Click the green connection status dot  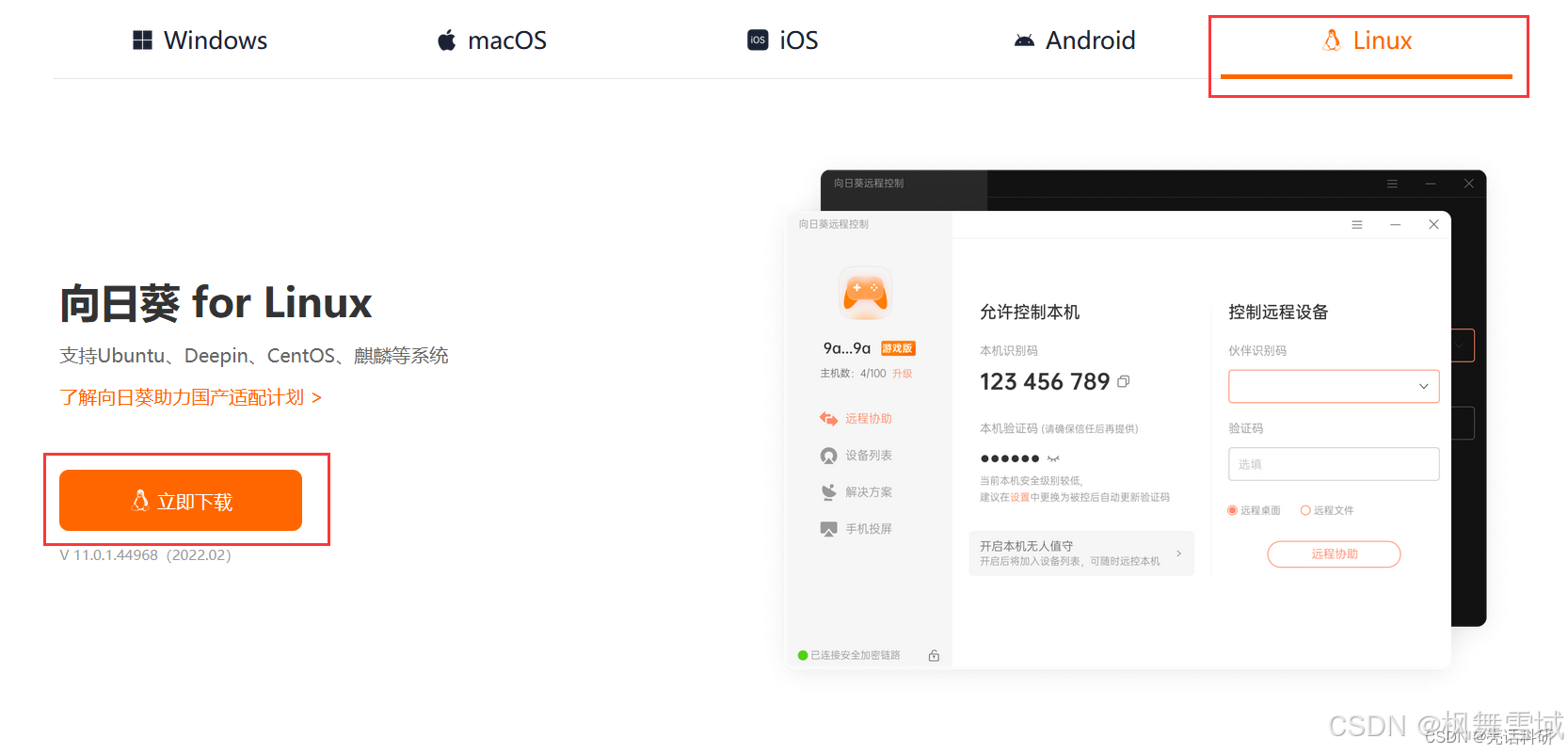coord(803,655)
